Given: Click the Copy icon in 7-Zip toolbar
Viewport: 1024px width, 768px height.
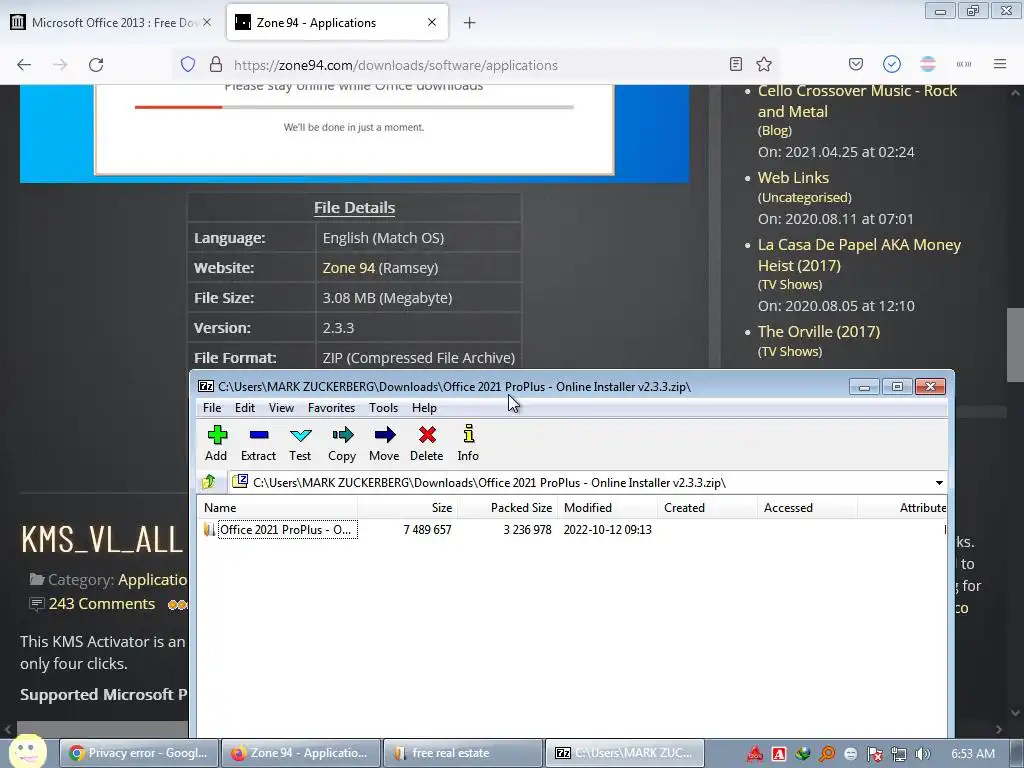Looking at the screenshot, I should click(342, 436).
